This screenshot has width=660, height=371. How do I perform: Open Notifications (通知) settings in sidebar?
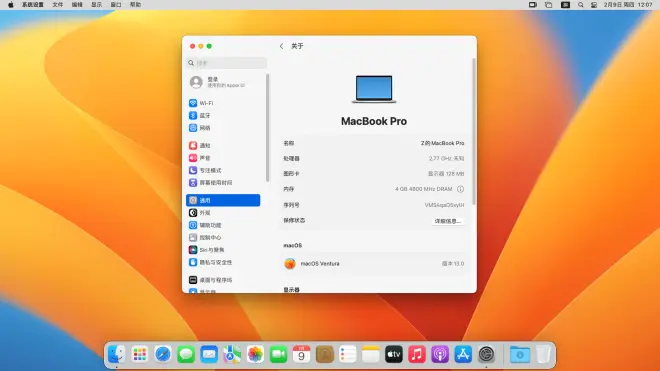(x=223, y=145)
